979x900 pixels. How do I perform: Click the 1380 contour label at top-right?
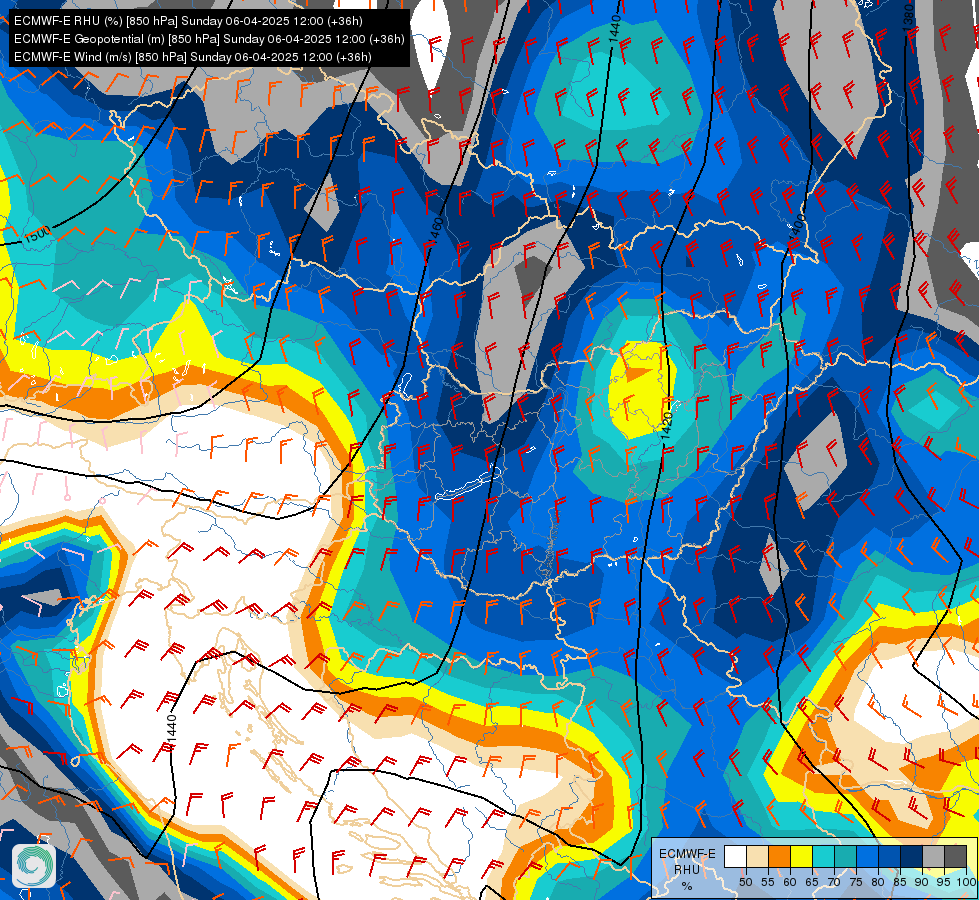pos(908,17)
